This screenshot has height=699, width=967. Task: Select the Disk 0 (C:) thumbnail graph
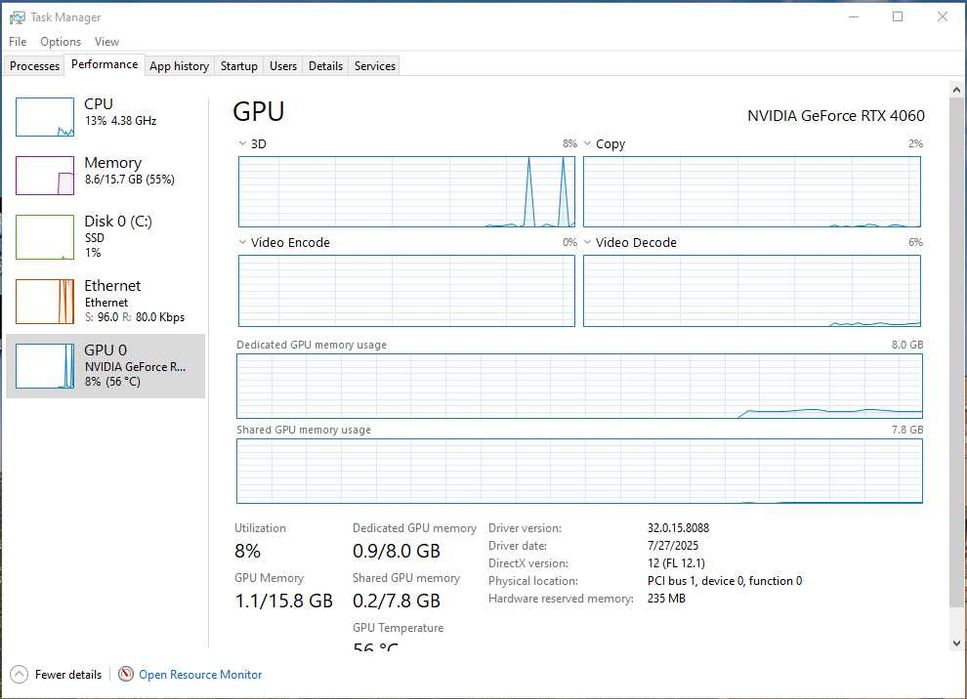[x=45, y=236]
